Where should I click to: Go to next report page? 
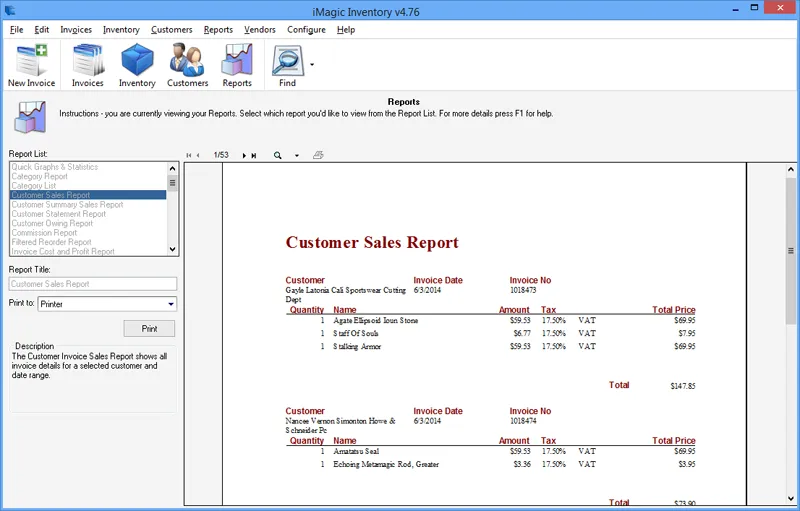click(244, 156)
